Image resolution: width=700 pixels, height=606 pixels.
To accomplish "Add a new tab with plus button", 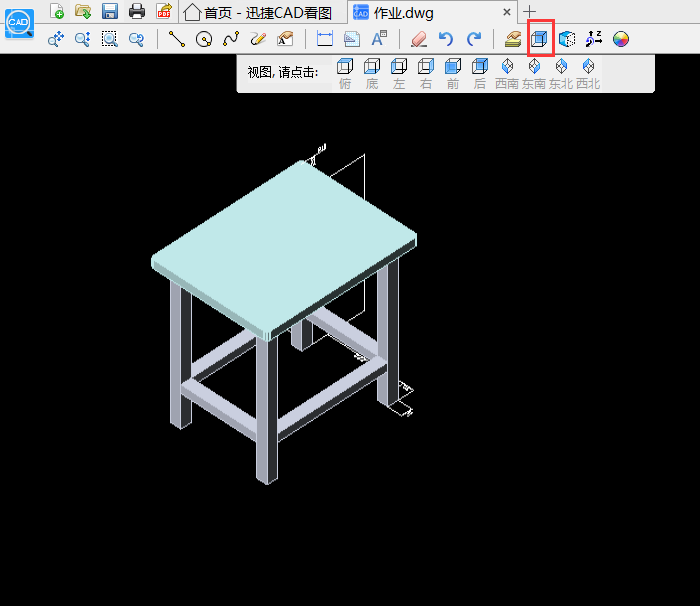I will point(531,12).
